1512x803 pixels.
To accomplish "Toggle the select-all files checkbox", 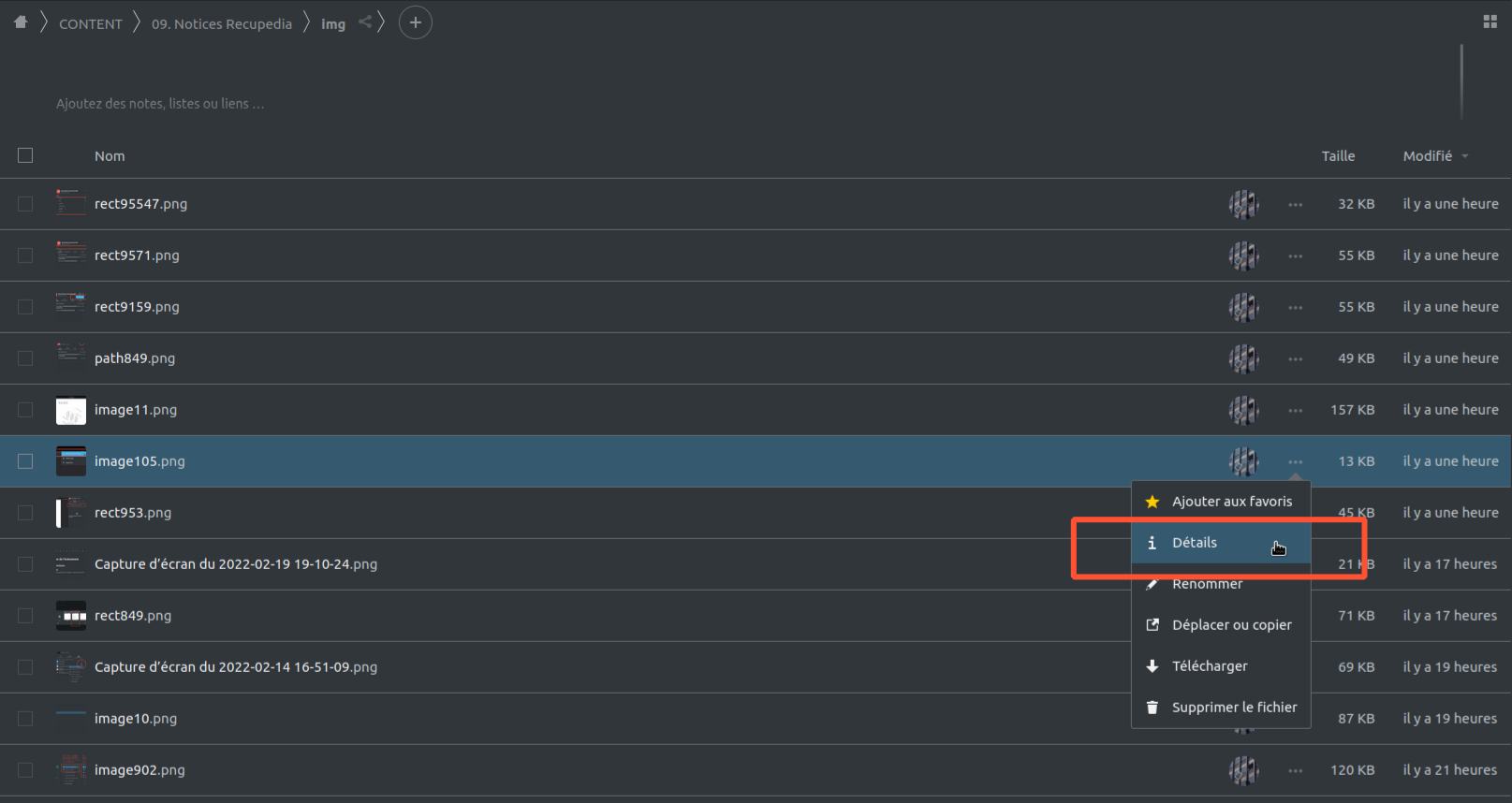I will click(x=25, y=155).
